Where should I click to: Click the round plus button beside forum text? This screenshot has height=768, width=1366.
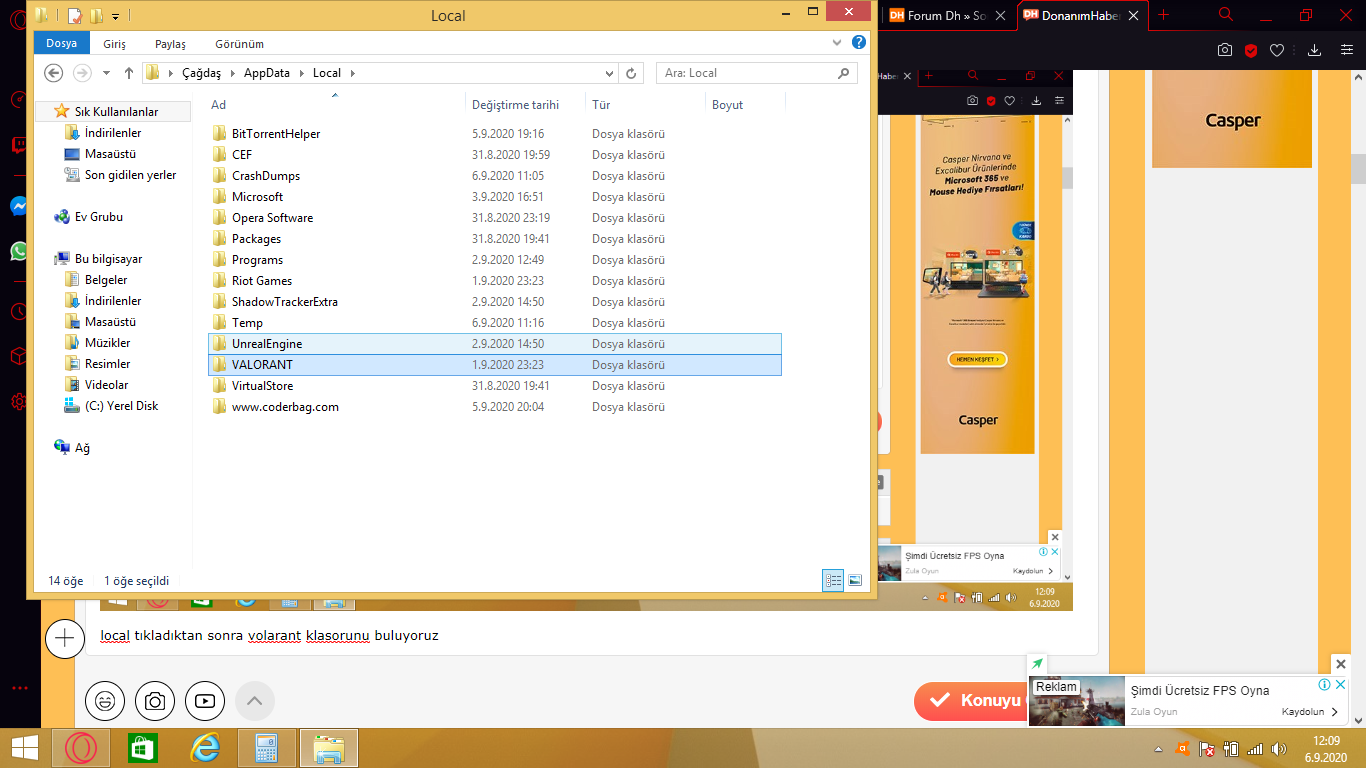[x=65, y=638]
